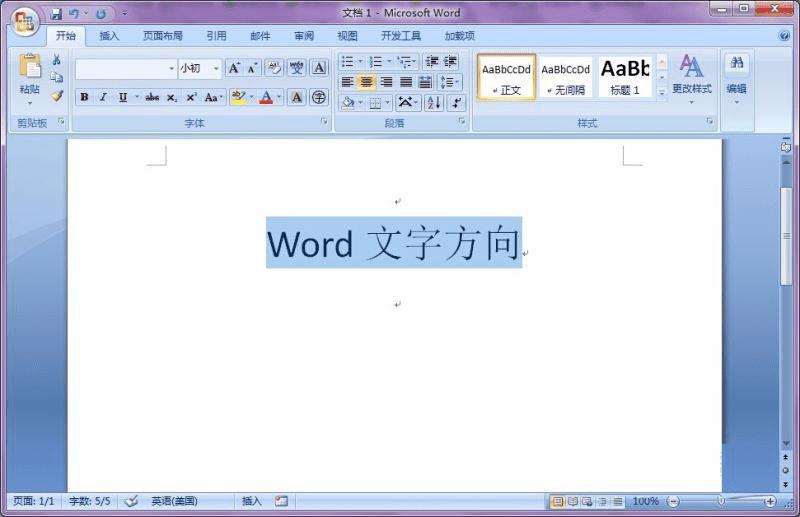Switch to the 审阅 ribbon tab
800x517 pixels.
tap(304, 36)
